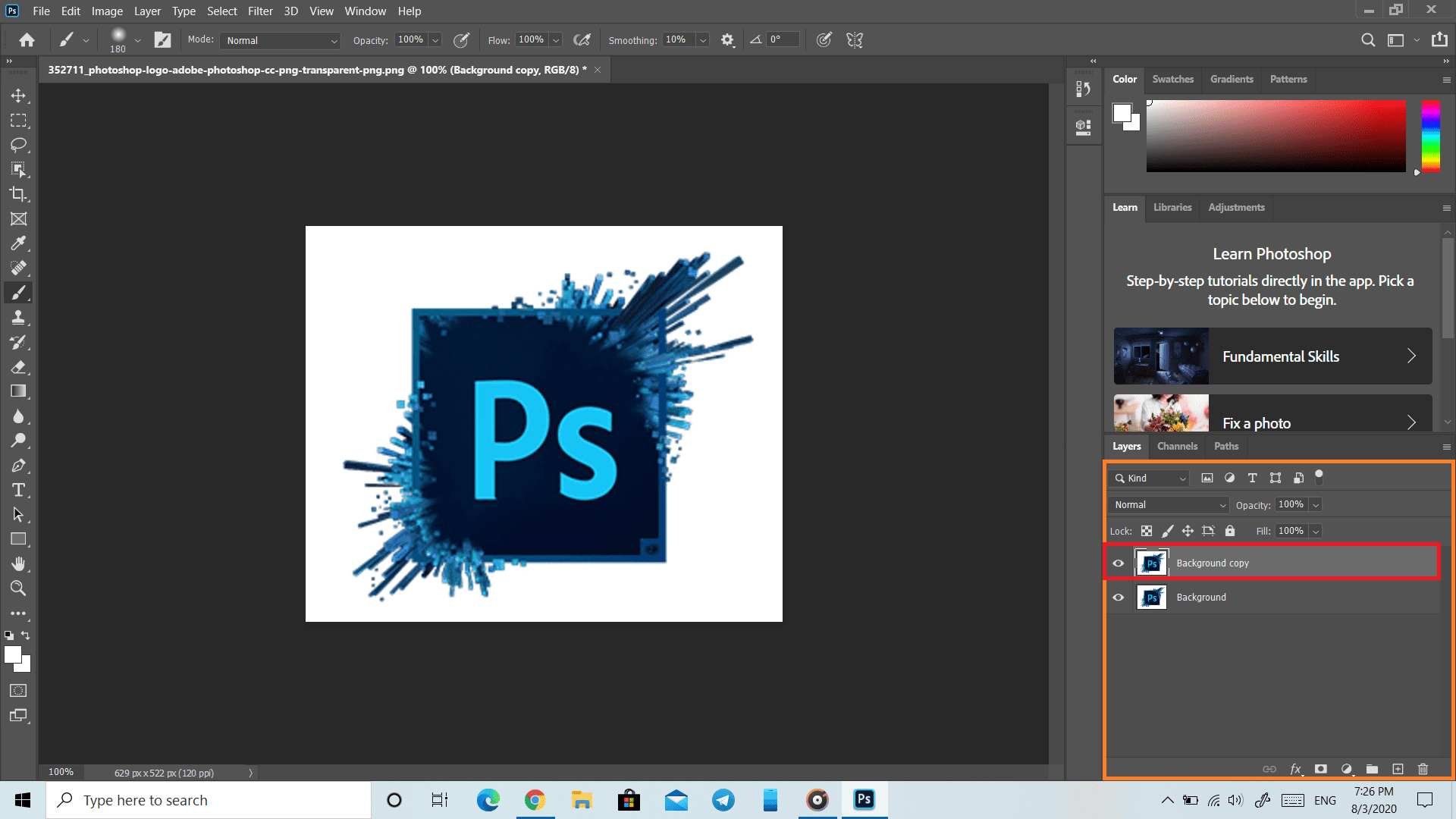The width and height of the screenshot is (1456, 819).
Task: Click the hue spectrum slider strip
Action: pos(1430,136)
